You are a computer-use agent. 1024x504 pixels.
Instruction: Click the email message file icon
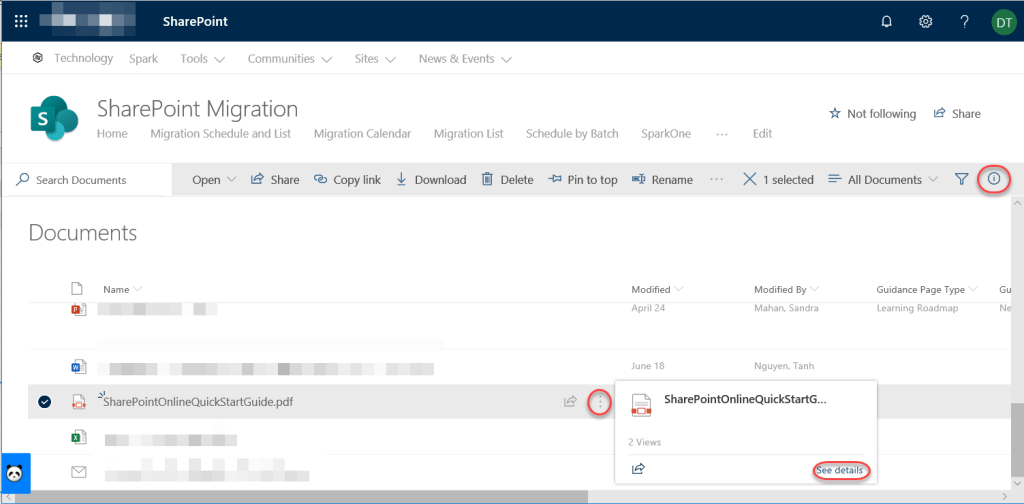tap(78, 471)
